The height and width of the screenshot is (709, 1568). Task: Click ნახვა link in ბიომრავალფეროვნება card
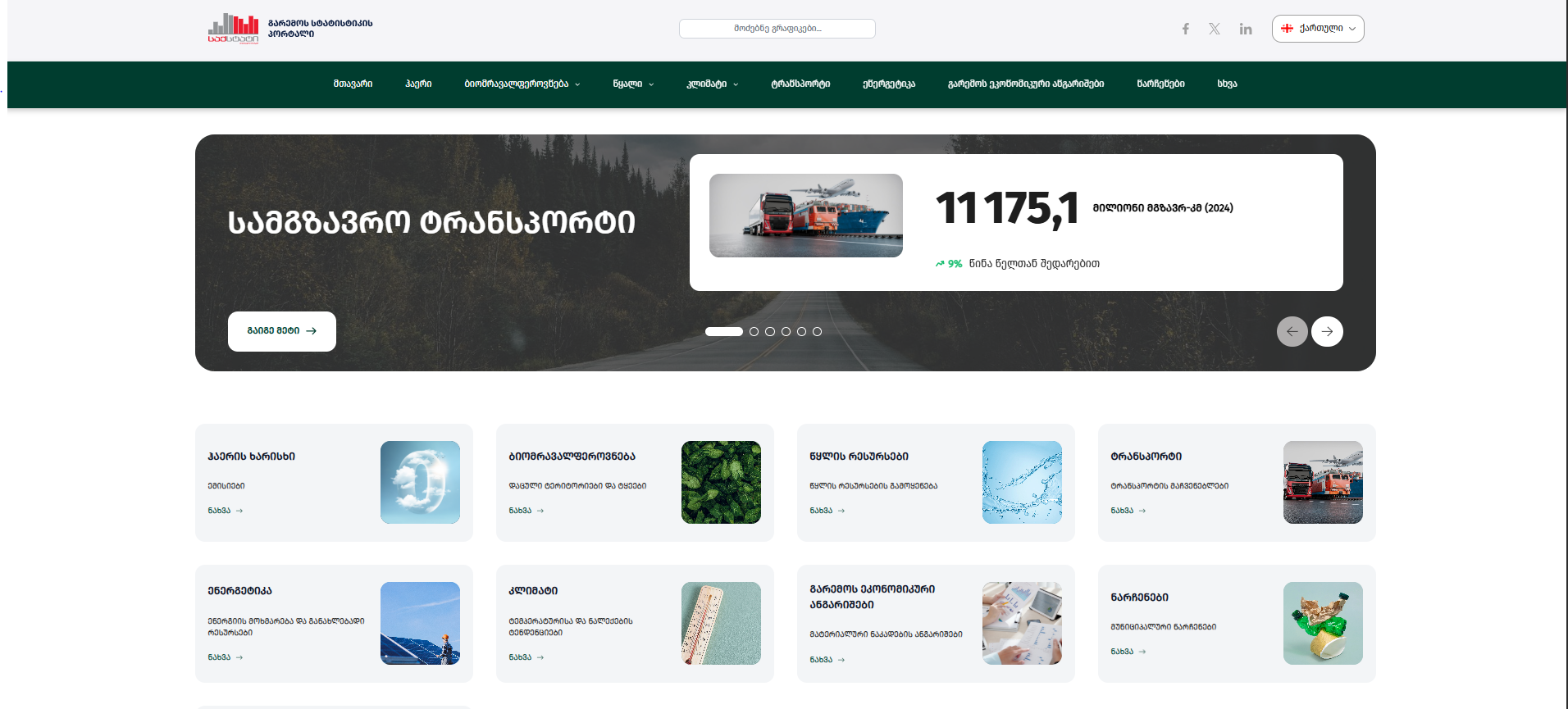point(526,511)
